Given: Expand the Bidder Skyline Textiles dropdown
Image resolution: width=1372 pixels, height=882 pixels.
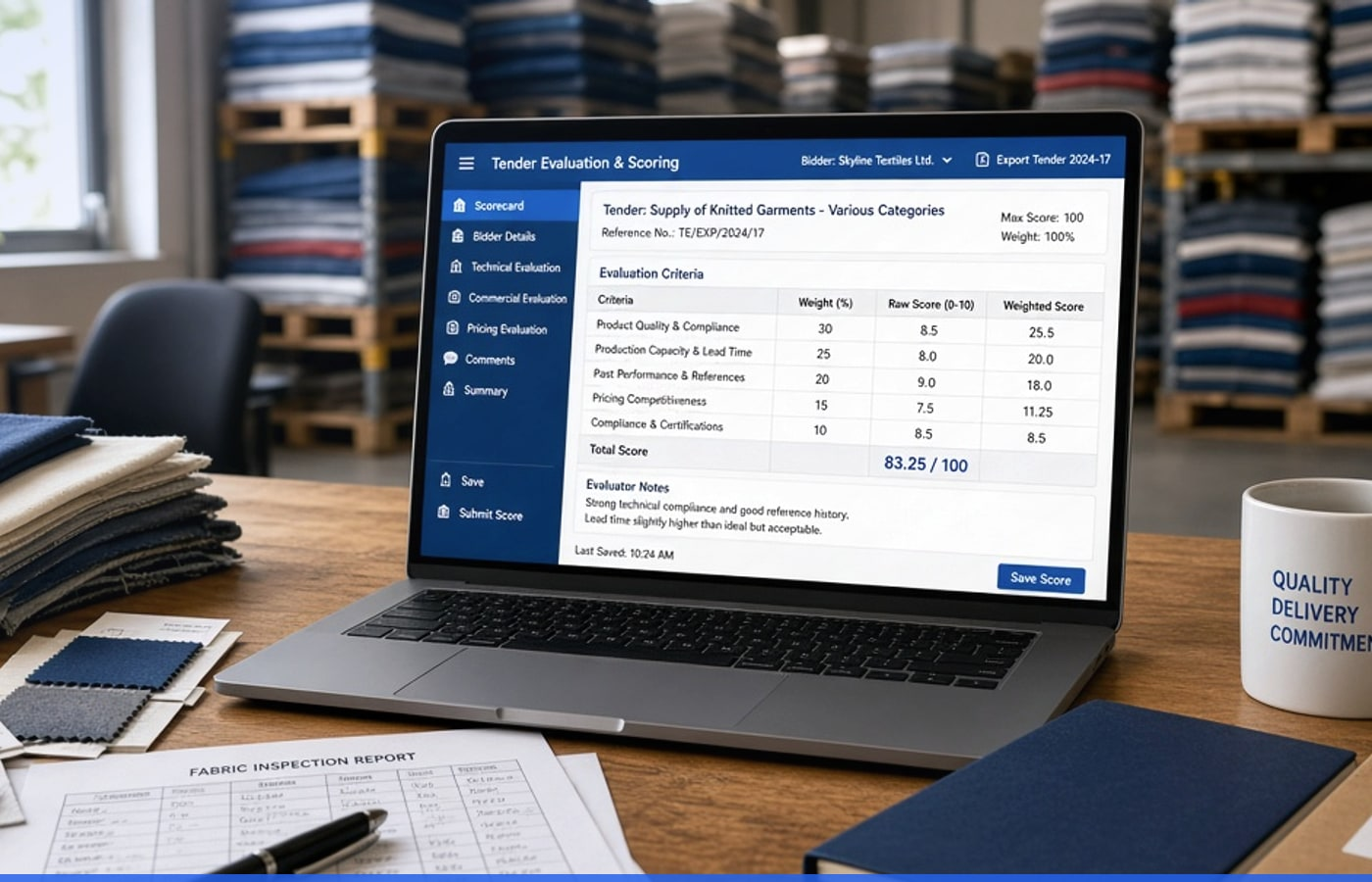Looking at the screenshot, I should (x=876, y=160).
